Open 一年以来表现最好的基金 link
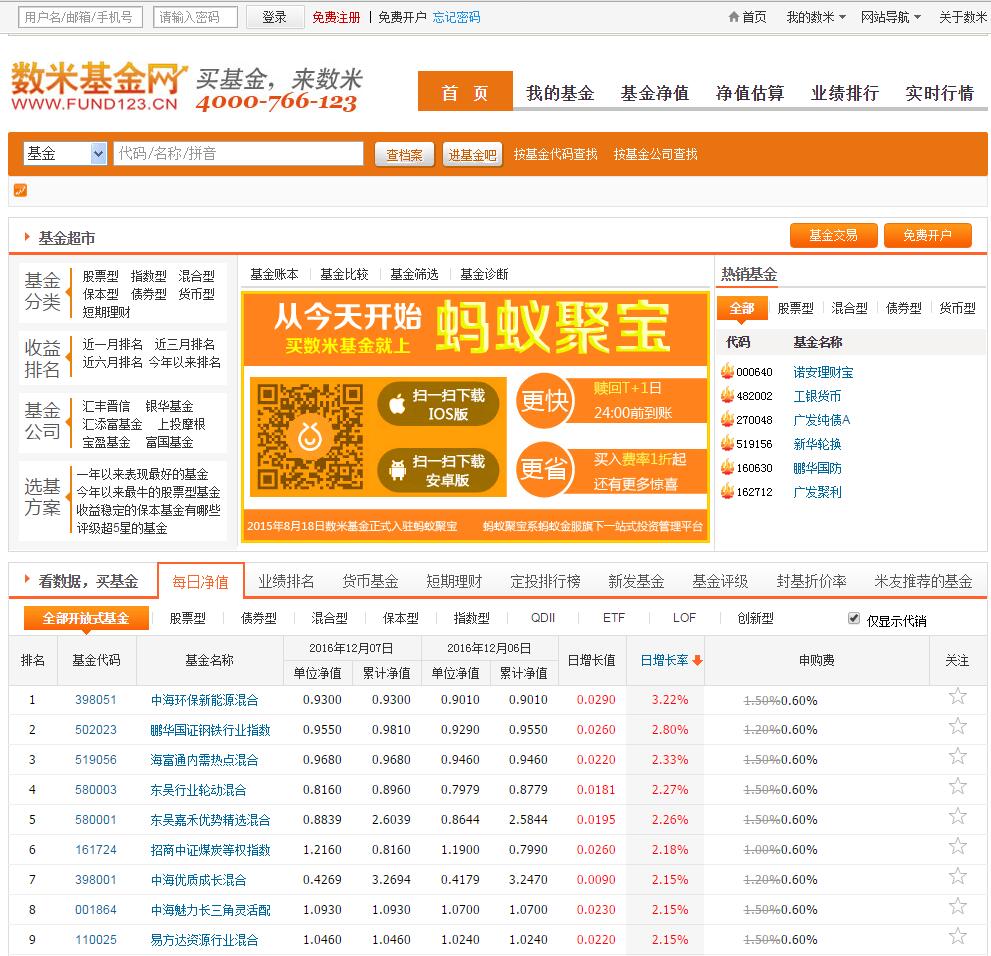Viewport: 991px width, 956px height. pos(143,474)
